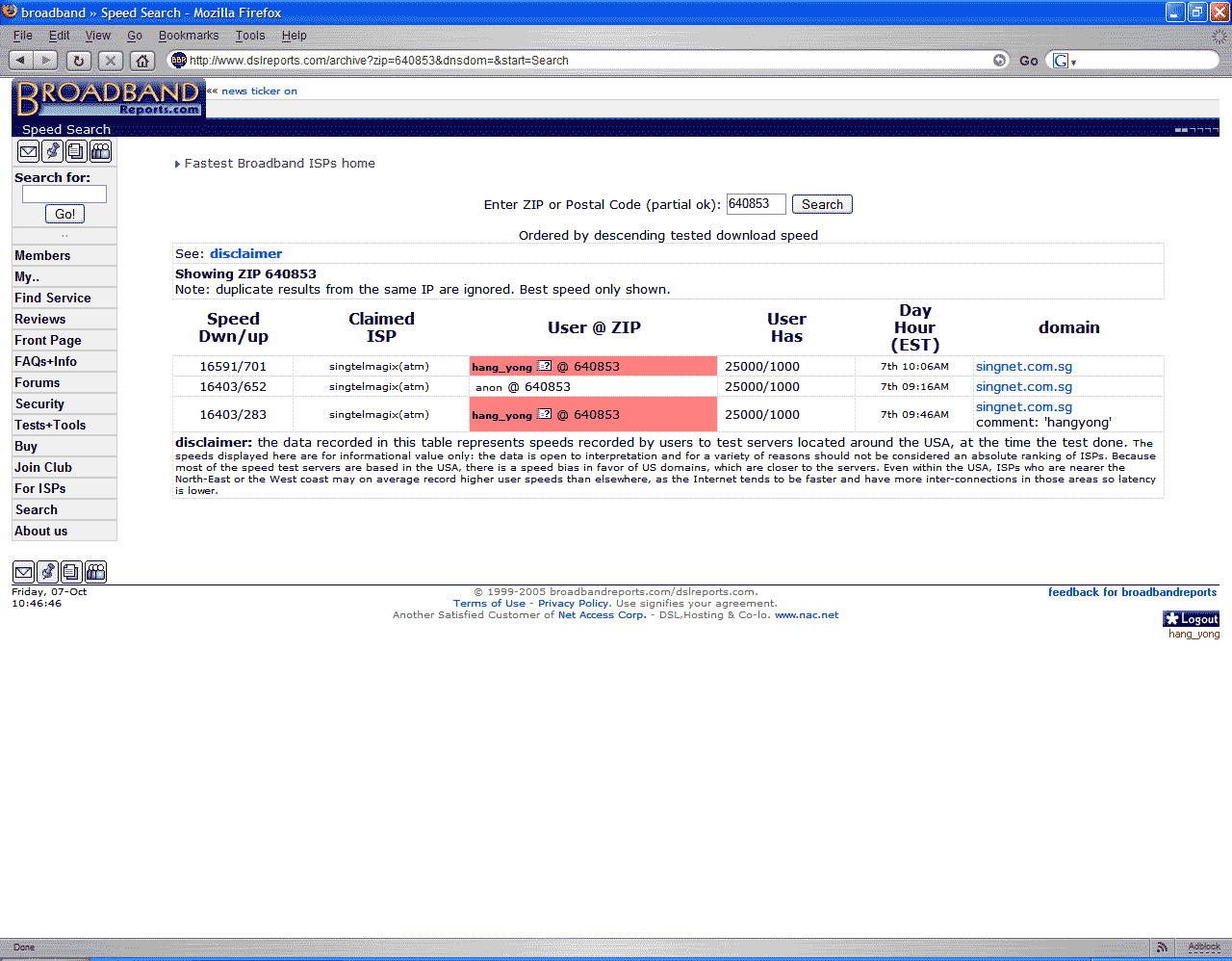Image resolution: width=1232 pixels, height=961 pixels.
Task: Click the bottom people group icon
Action: 95,572
